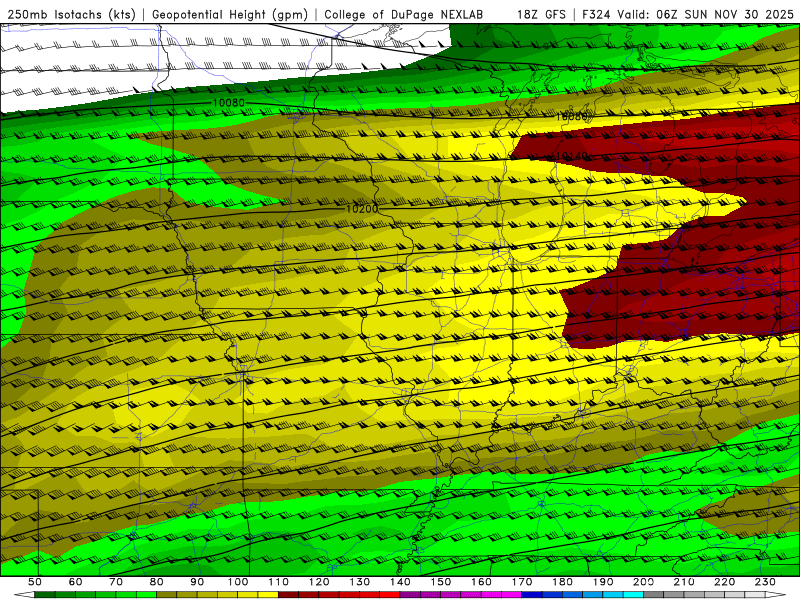The width and height of the screenshot is (800, 600).
Task: Click the 140 value on the color scale
Action: point(400,582)
